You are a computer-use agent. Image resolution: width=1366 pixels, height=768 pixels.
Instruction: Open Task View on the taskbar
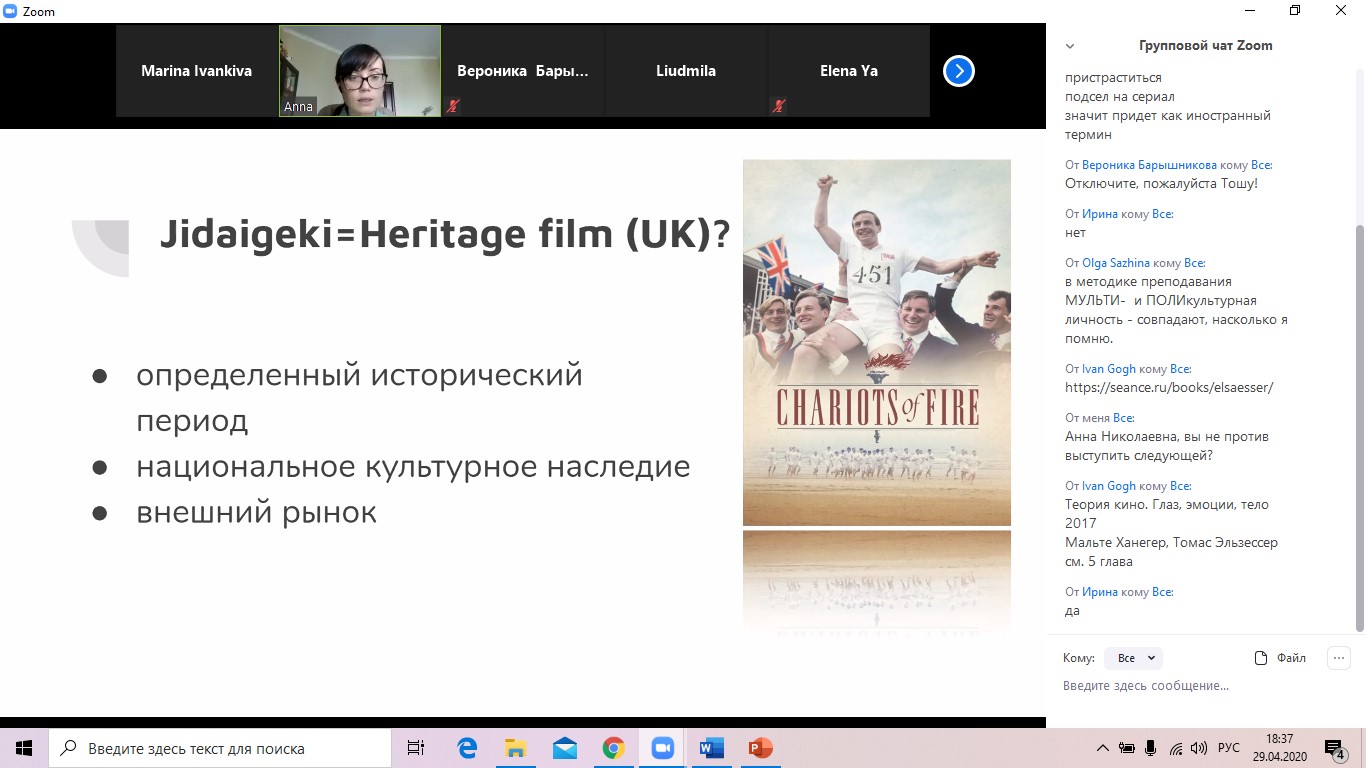pos(416,748)
